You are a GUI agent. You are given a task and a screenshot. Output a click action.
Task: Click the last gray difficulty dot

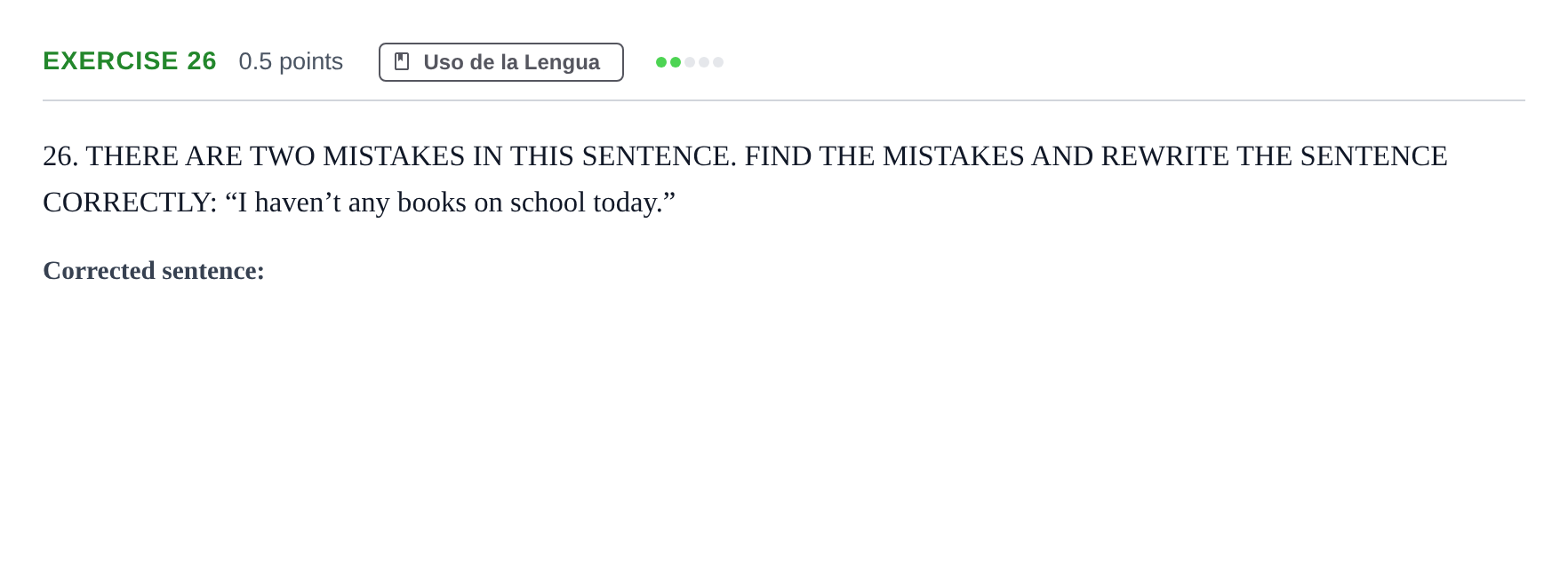tap(718, 62)
